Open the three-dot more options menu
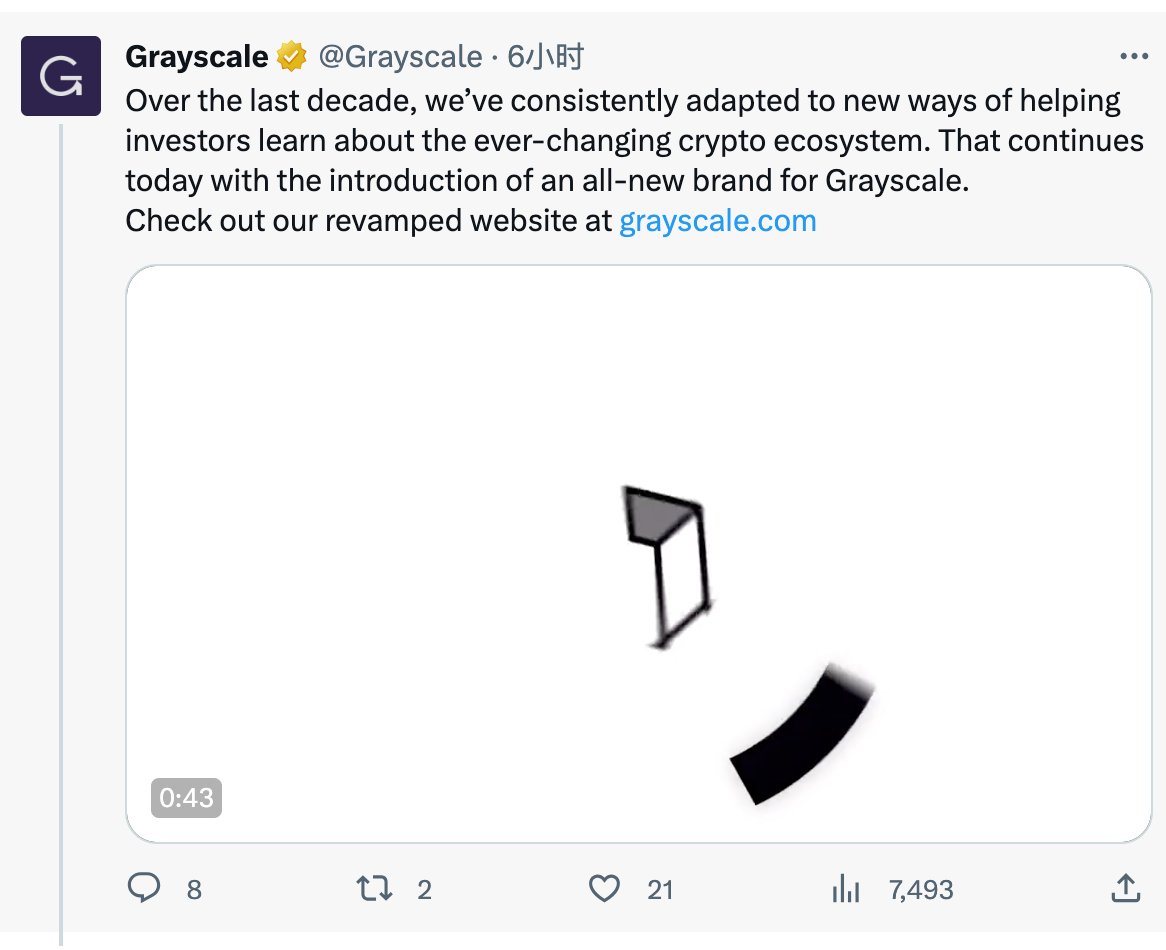 [1134, 57]
